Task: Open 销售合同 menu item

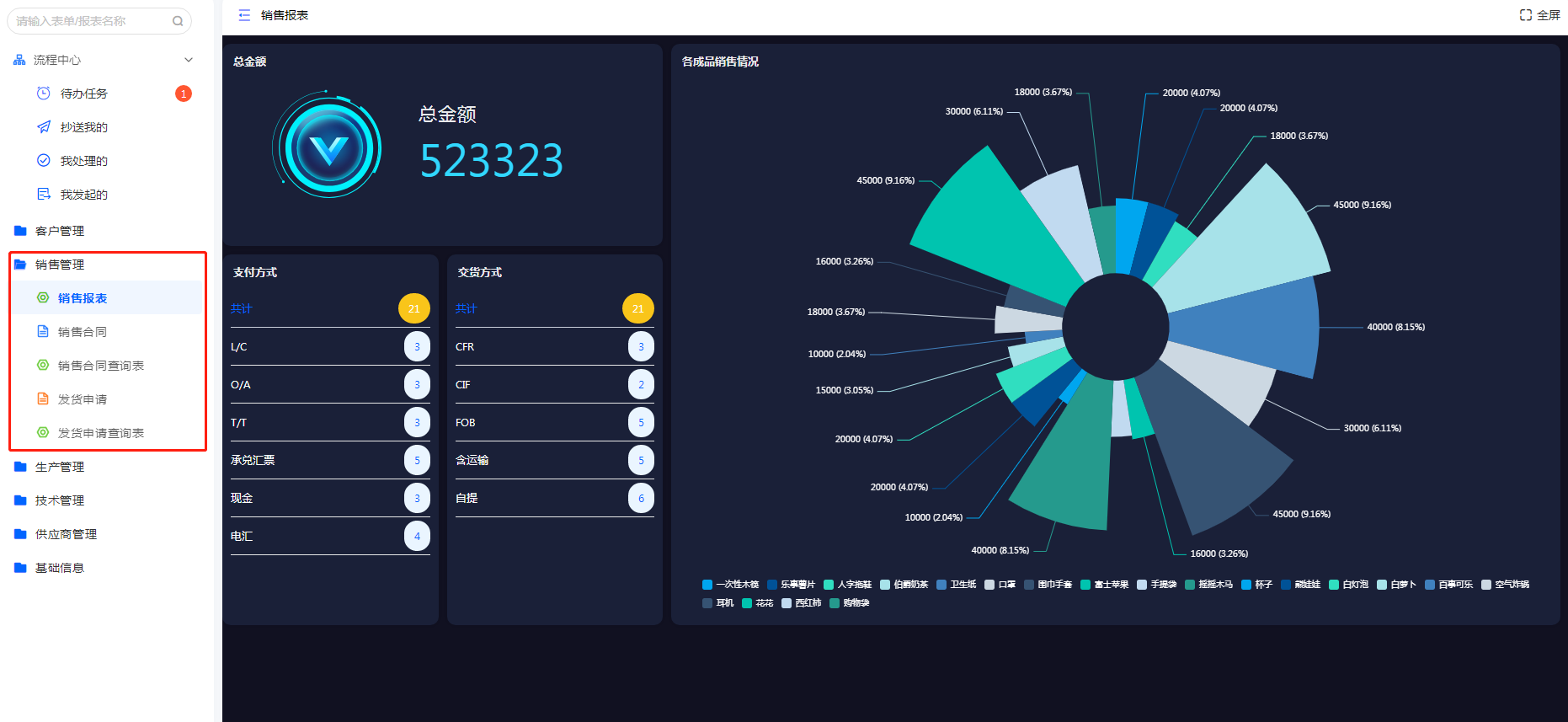Action: [82, 332]
